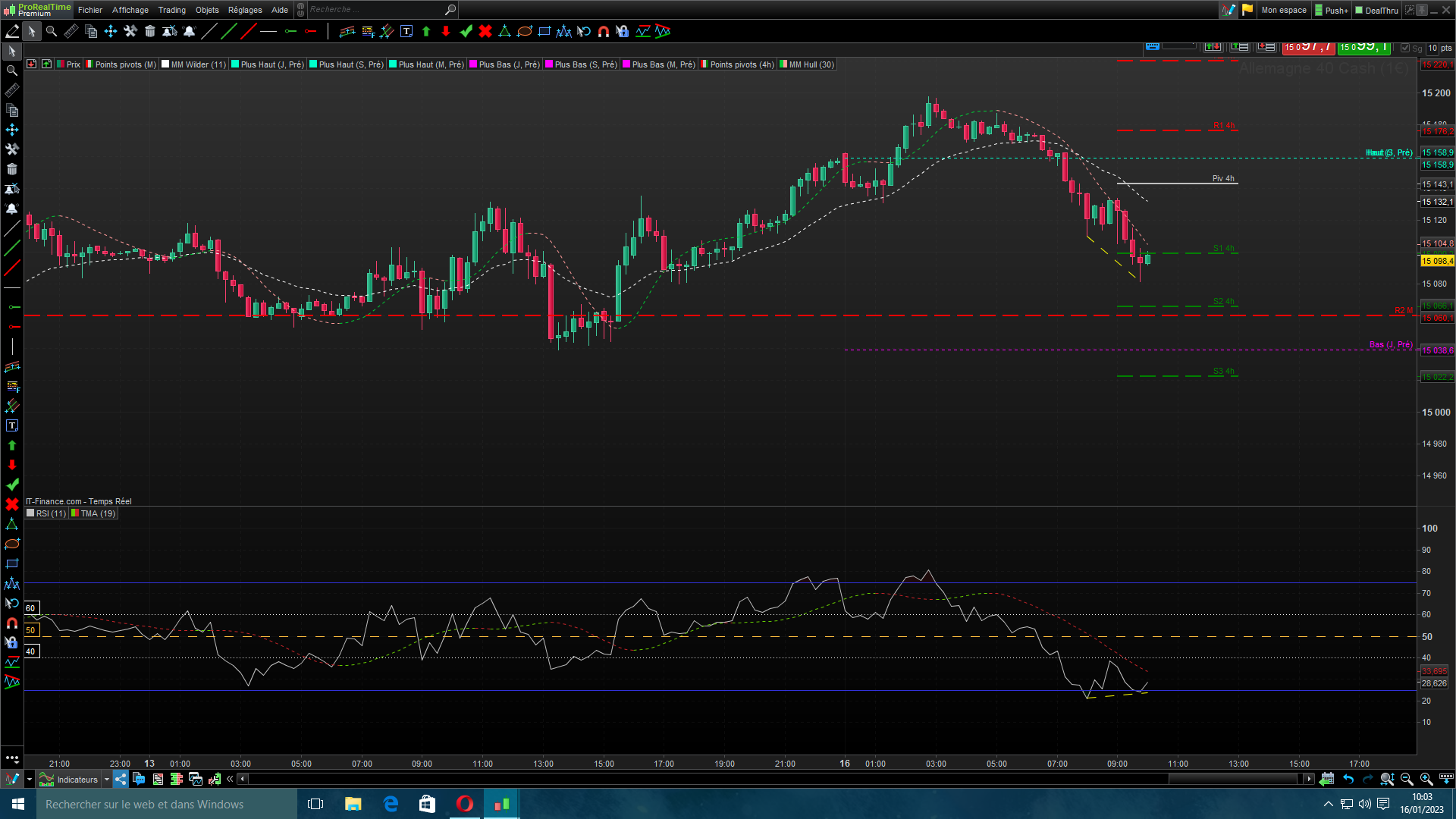Choose the text annotation tool
Image resolution: width=1456 pixels, height=819 pixels.
pos(406,31)
